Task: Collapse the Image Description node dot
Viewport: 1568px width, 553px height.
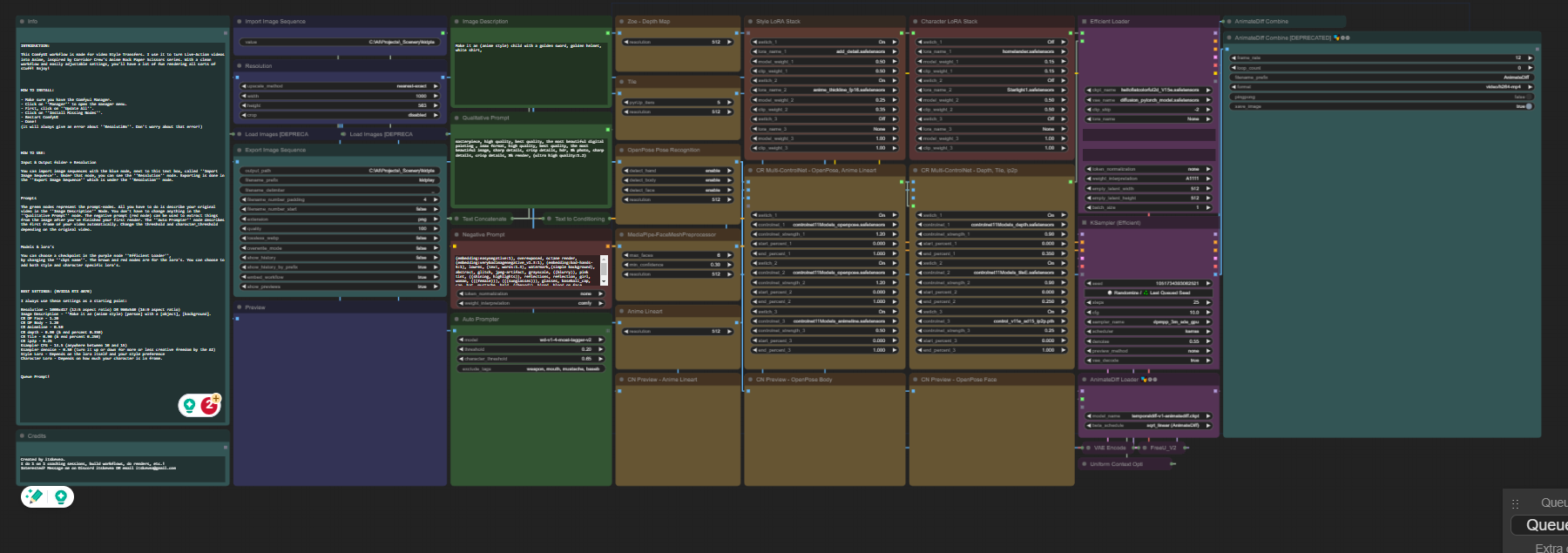Action: point(456,22)
